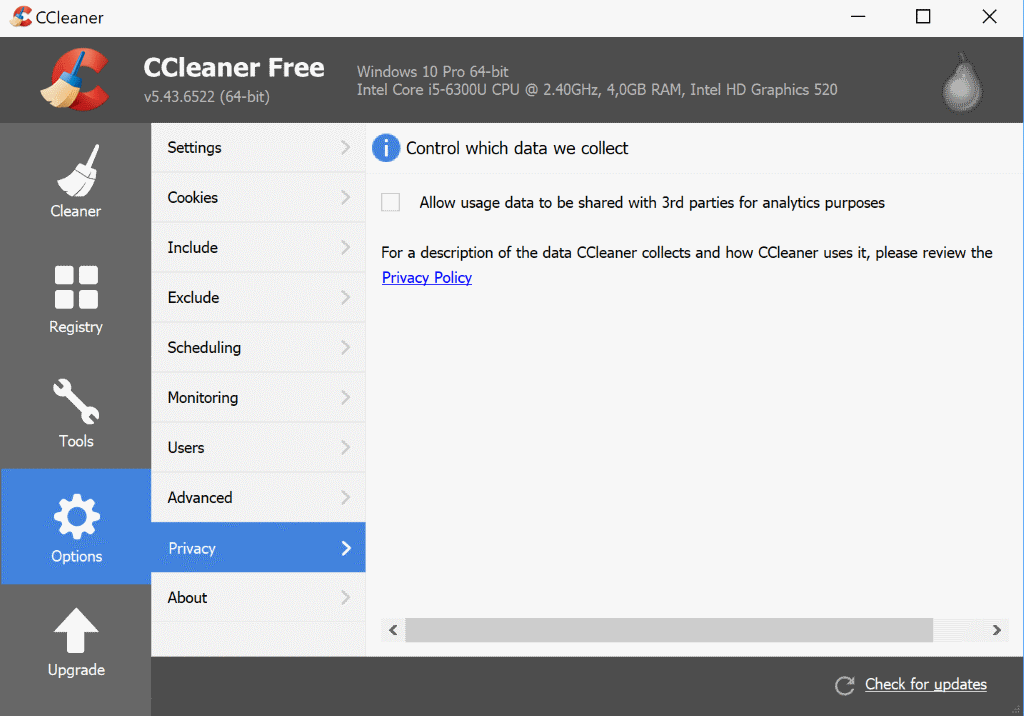Enable sharing usage data with 3rd parties
The width and height of the screenshot is (1024, 716).
391,203
